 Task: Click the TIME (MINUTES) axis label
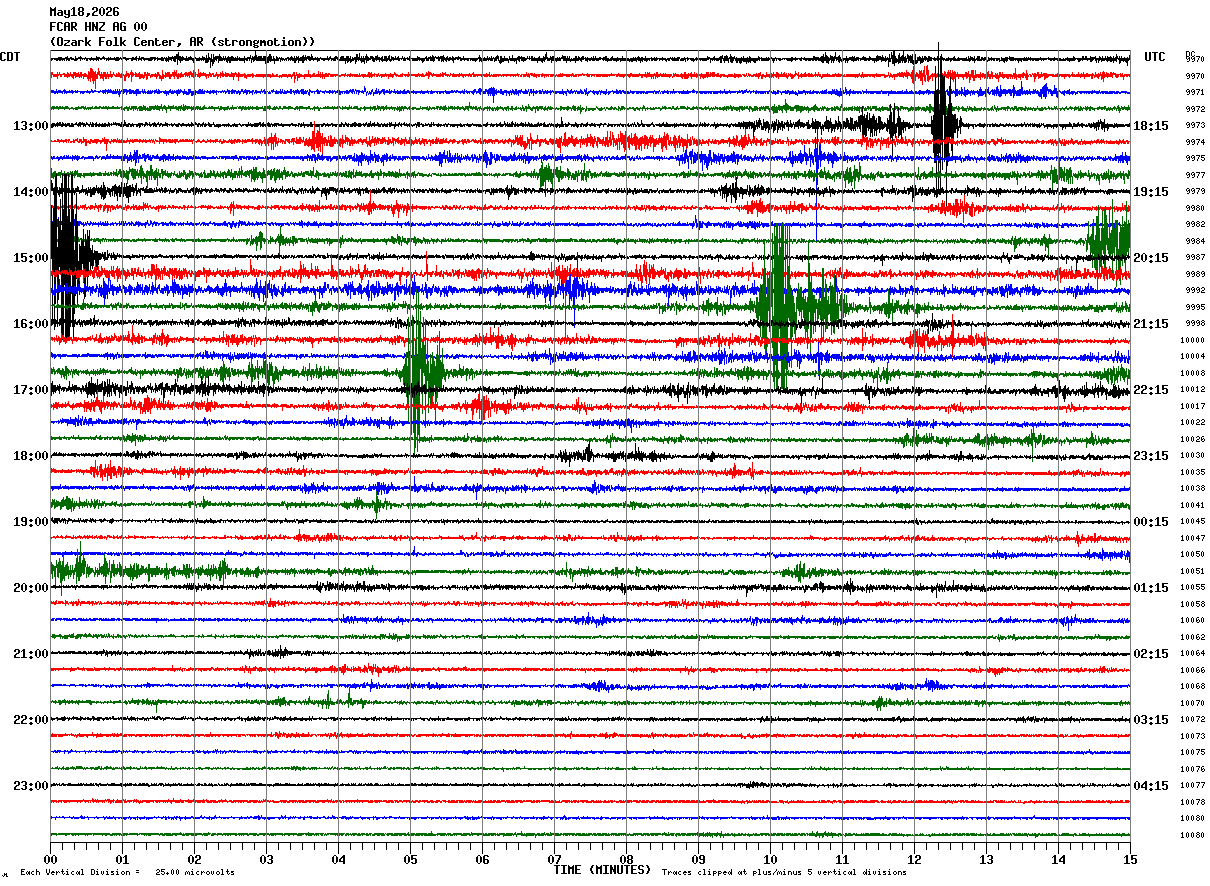pos(602,870)
